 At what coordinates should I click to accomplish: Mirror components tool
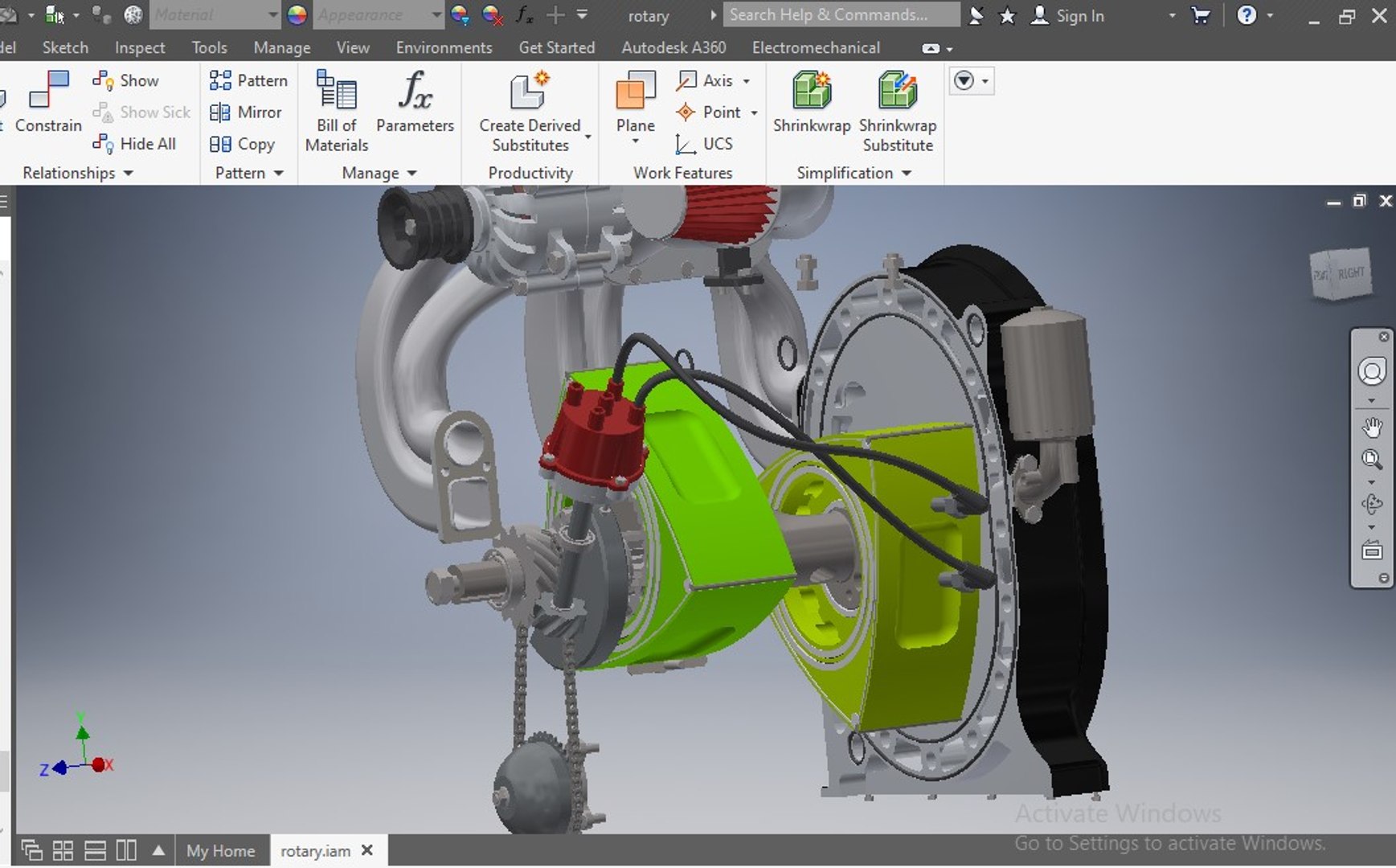tap(245, 113)
